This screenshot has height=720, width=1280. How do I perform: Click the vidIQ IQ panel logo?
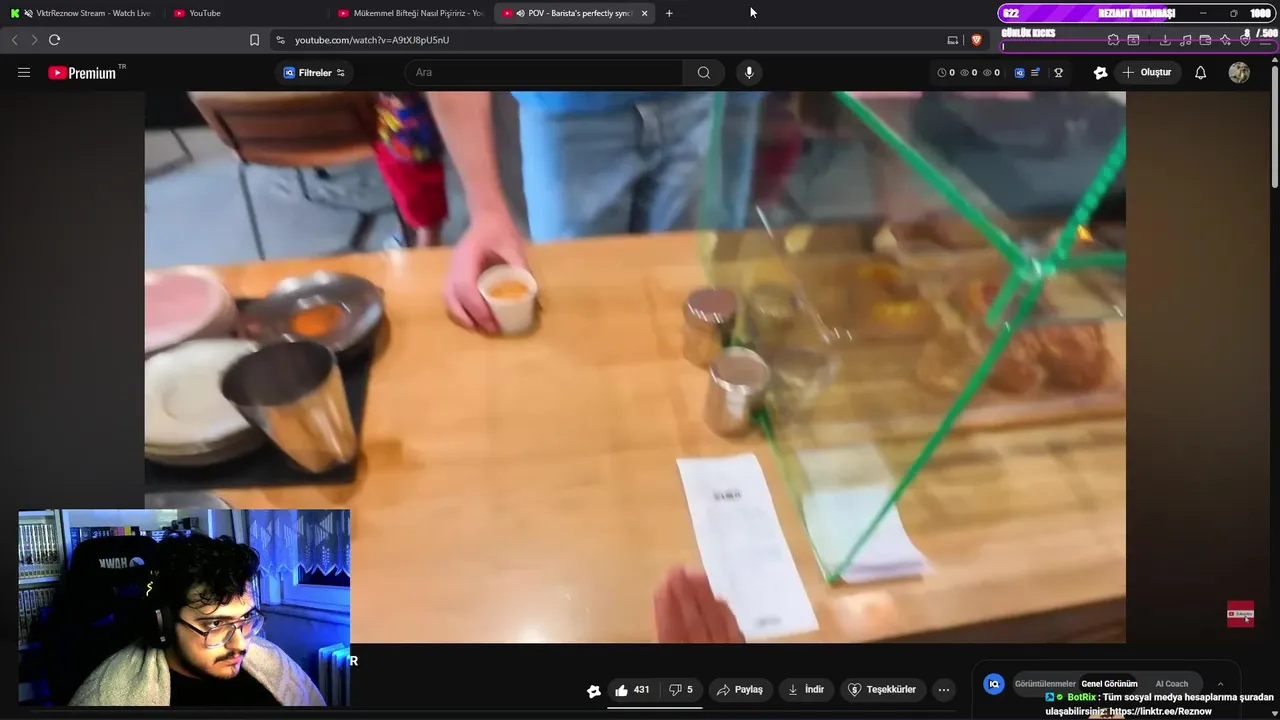[994, 684]
